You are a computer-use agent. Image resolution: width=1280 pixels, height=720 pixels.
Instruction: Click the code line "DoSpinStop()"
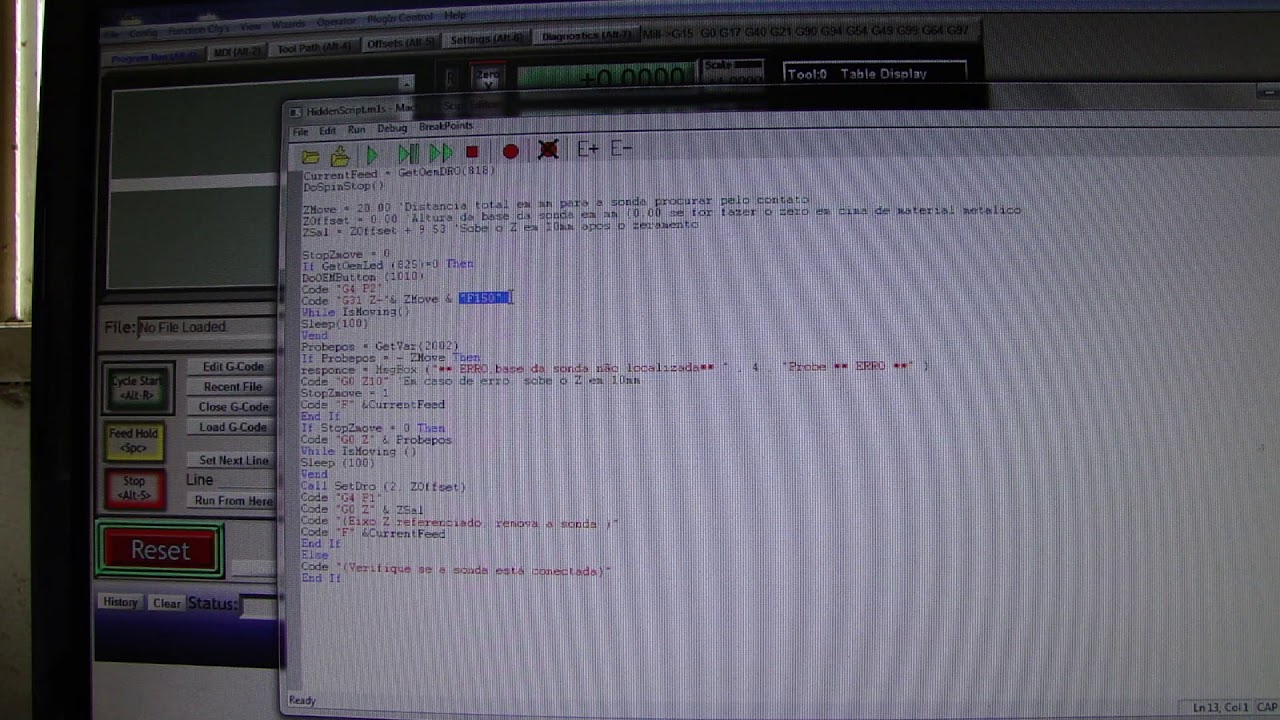343,186
